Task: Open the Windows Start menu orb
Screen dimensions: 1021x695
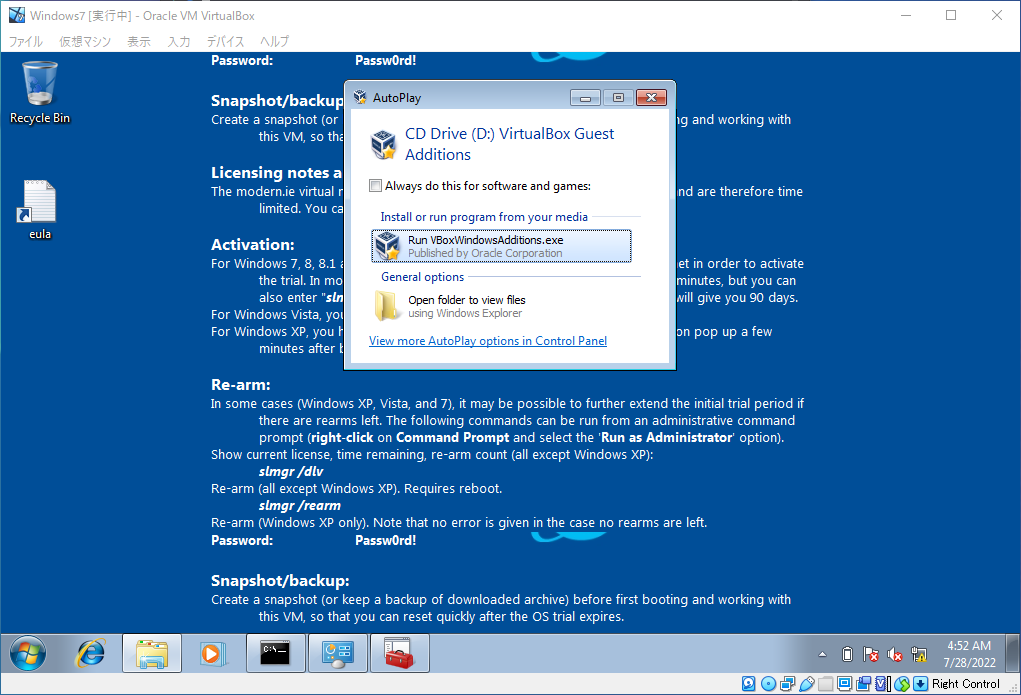Action: (x=28, y=653)
